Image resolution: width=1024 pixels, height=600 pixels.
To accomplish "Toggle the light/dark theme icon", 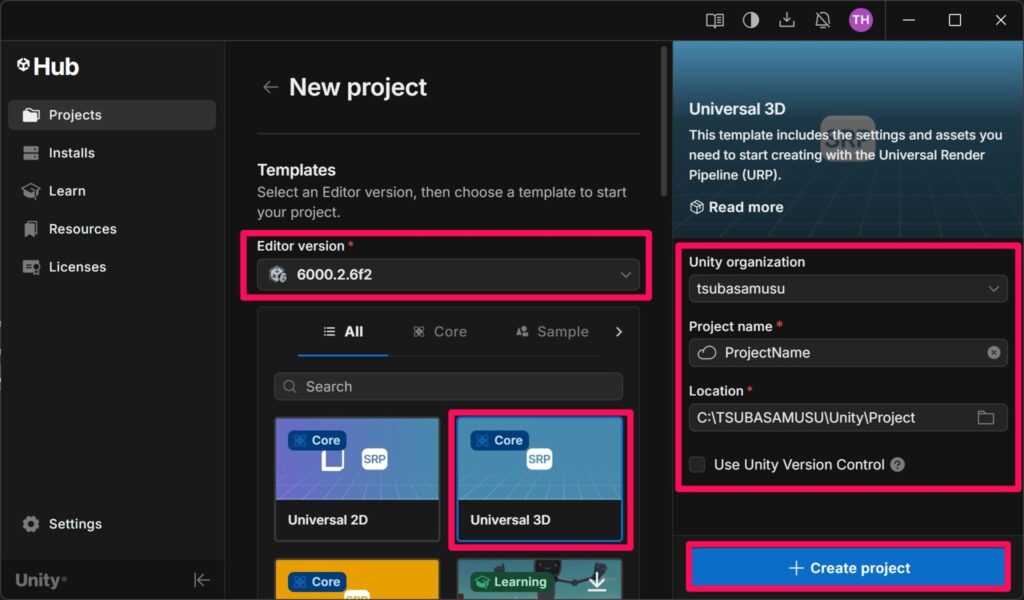I will [750, 20].
